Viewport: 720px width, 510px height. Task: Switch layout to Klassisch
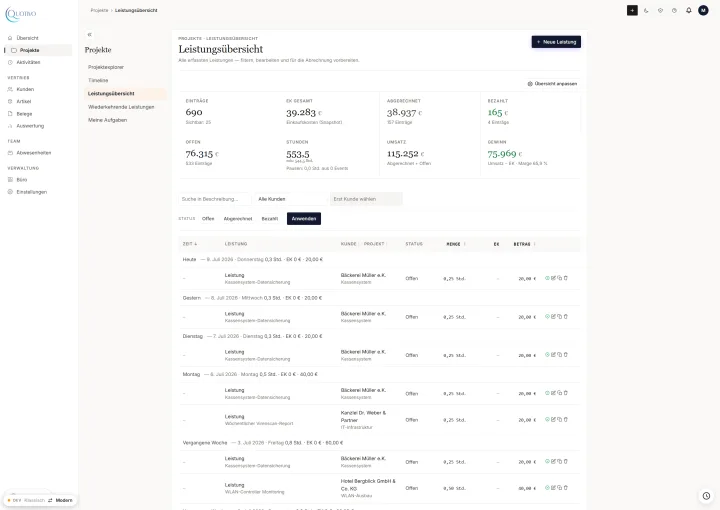[34, 500]
